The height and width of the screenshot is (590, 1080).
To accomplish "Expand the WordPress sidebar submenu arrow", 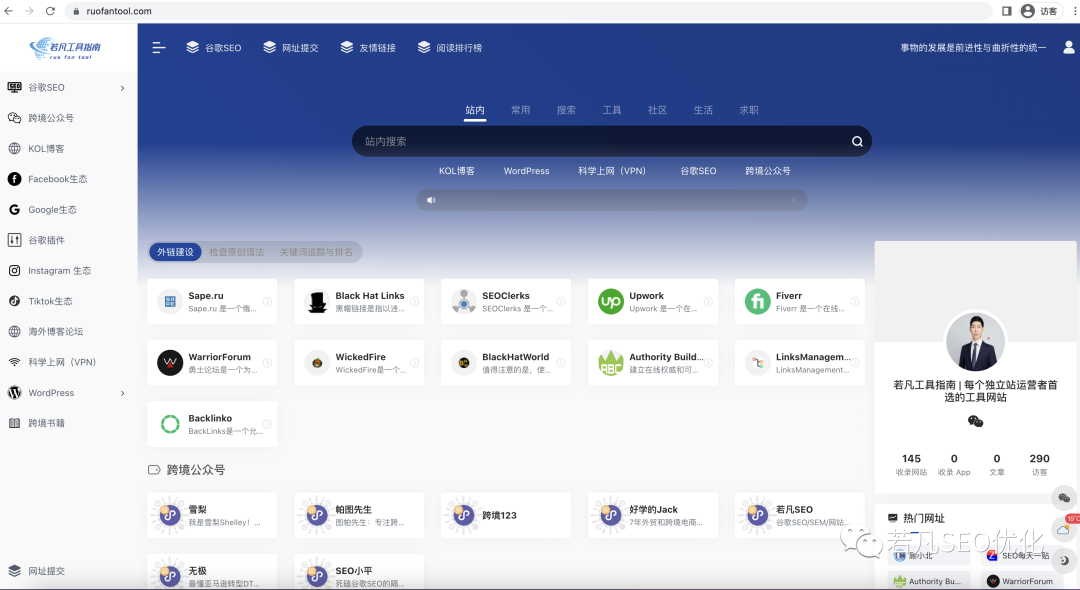I will coord(123,393).
